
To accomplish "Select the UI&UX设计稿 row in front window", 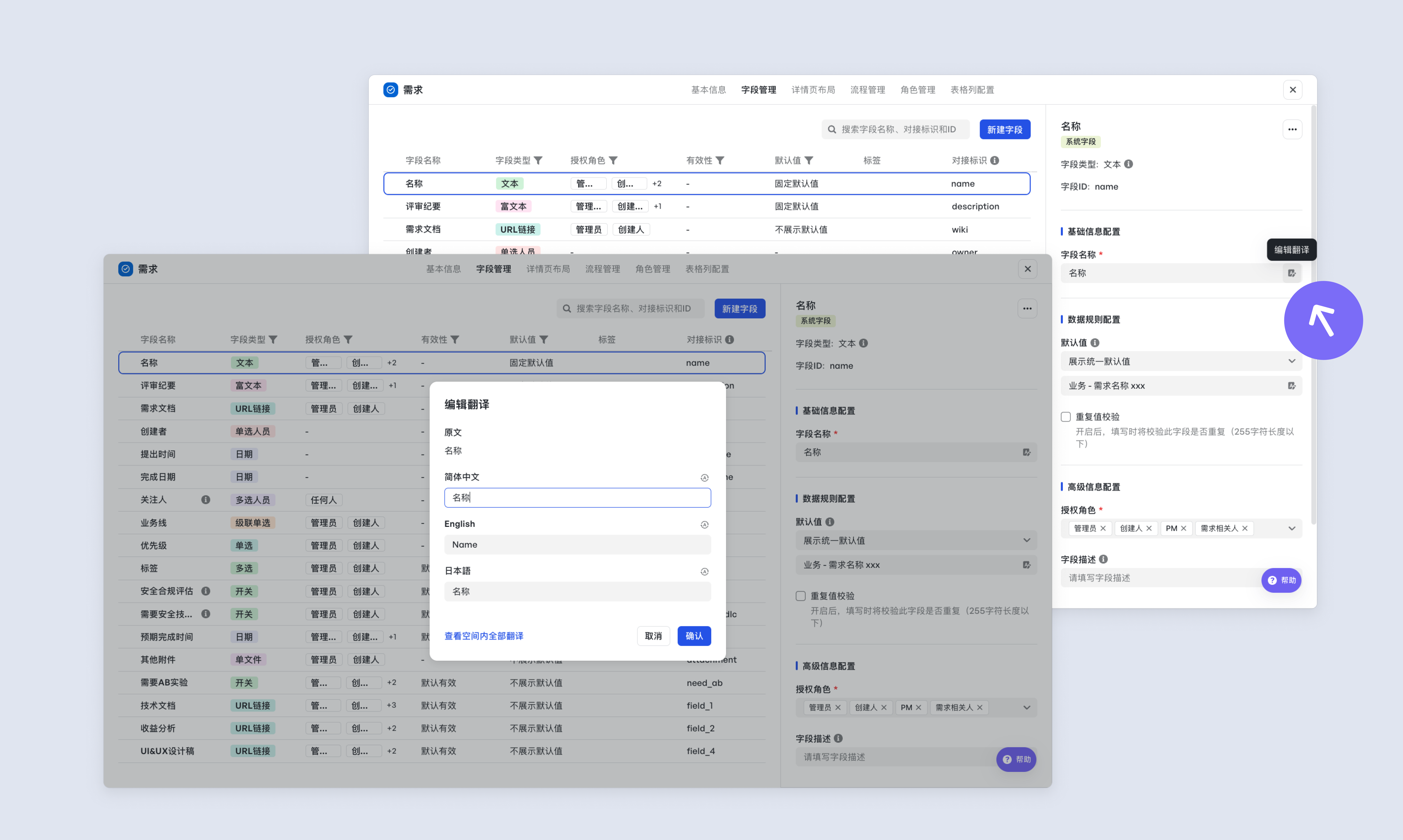I will [x=442, y=752].
